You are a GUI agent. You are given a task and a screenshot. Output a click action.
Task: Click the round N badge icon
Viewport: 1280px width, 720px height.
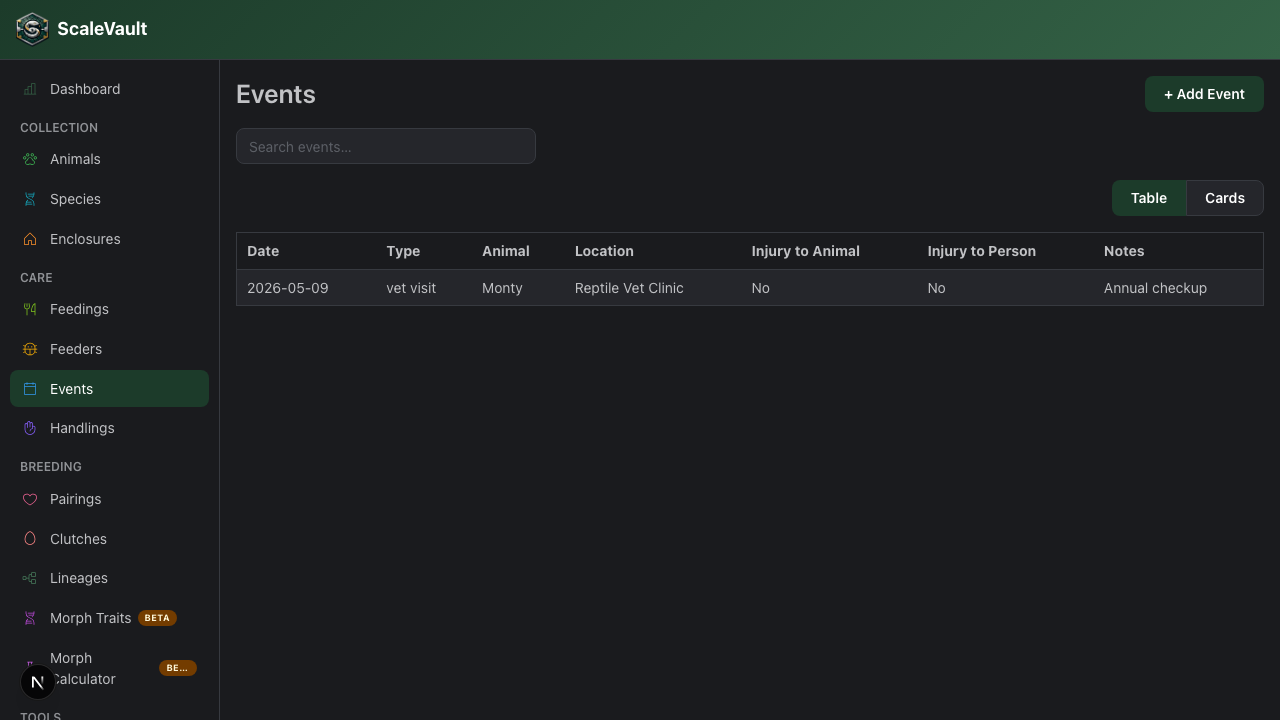point(38,682)
